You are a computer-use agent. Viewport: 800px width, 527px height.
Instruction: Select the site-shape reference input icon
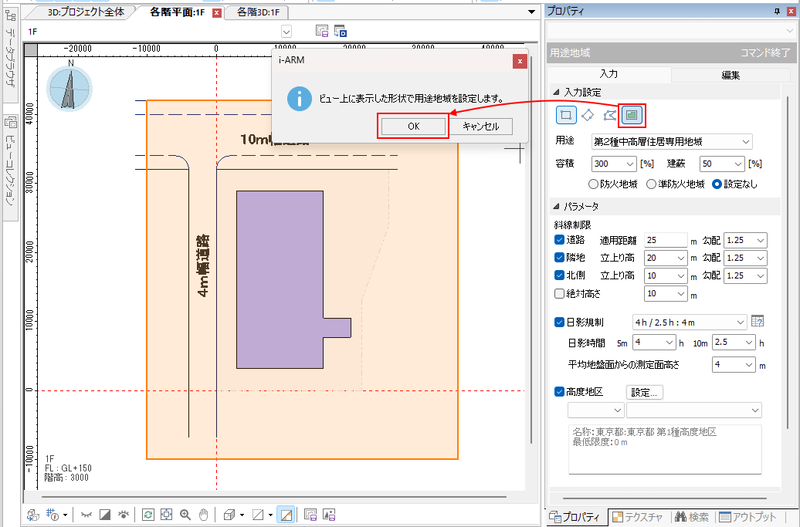point(632,115)
